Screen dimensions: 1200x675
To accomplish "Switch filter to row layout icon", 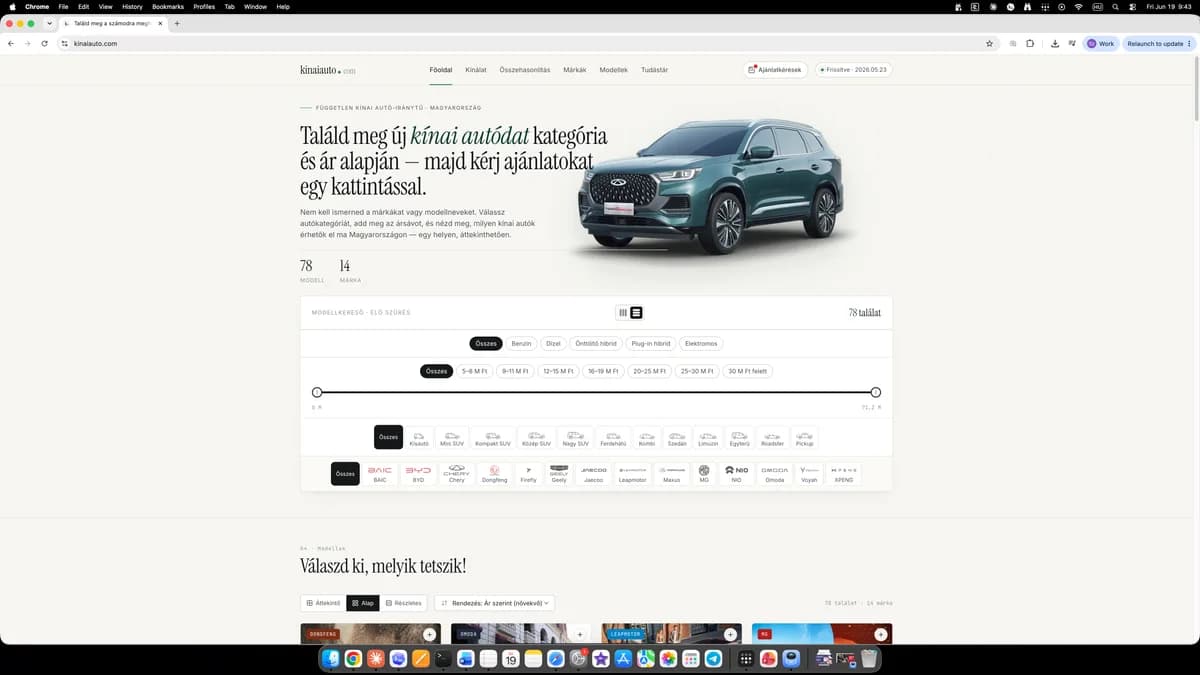I will click(636, 313).
